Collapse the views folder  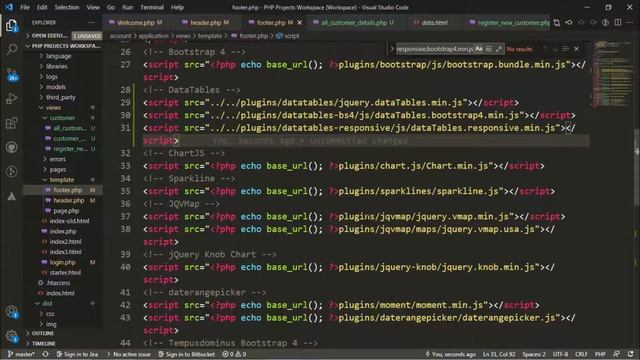pyautogui.click(x=53, y=108)
